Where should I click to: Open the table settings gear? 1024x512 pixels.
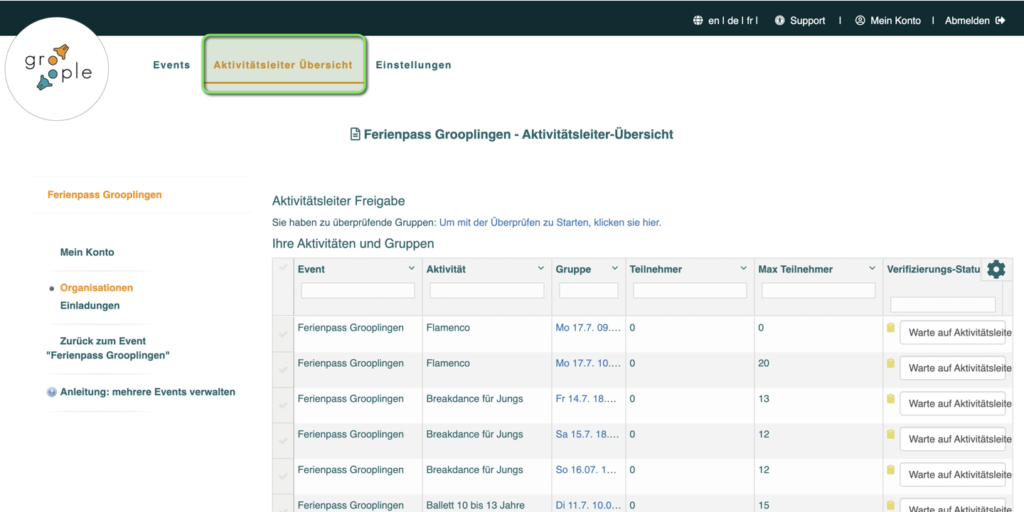(x=996, y=269)
